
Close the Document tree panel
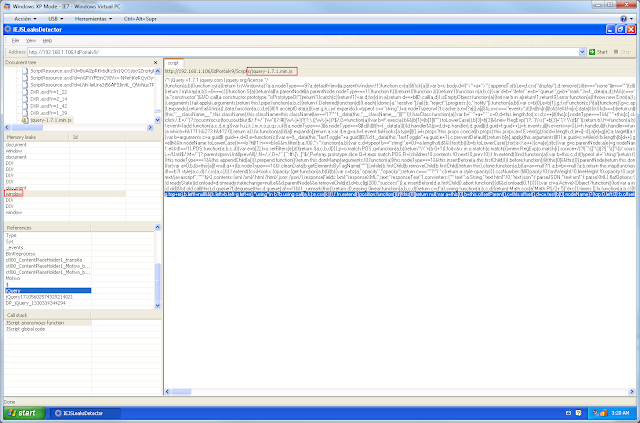point(156,62)
